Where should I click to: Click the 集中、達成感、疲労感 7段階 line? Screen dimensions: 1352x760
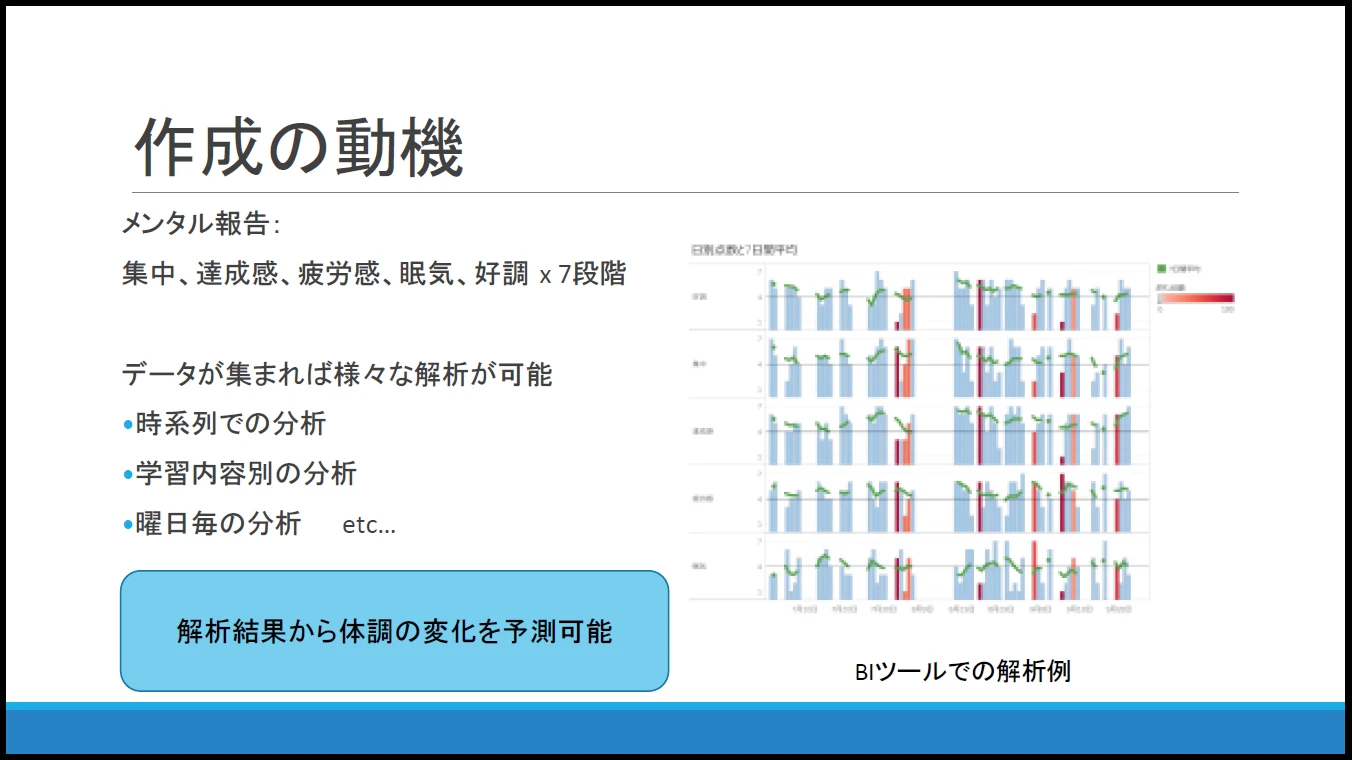(374, 274)
